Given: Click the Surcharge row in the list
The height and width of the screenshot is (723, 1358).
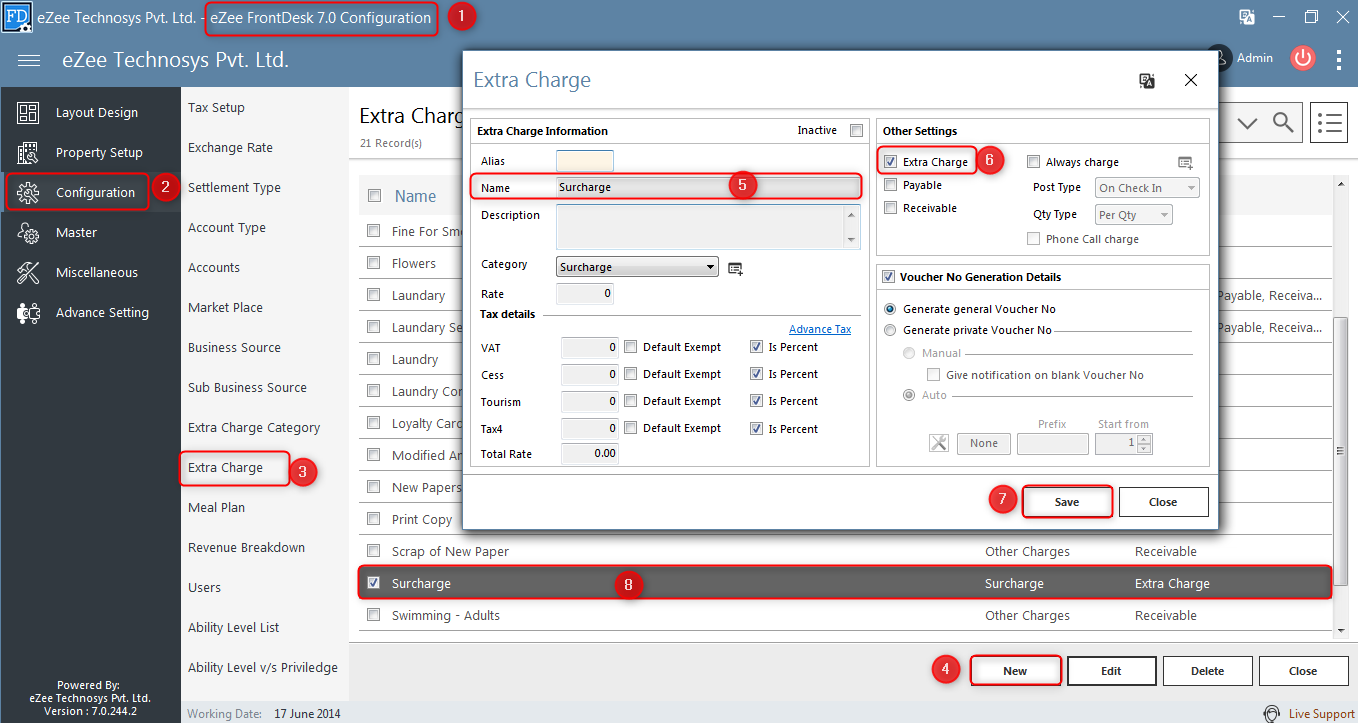Looking at the screenshot, I should [845, 583].
